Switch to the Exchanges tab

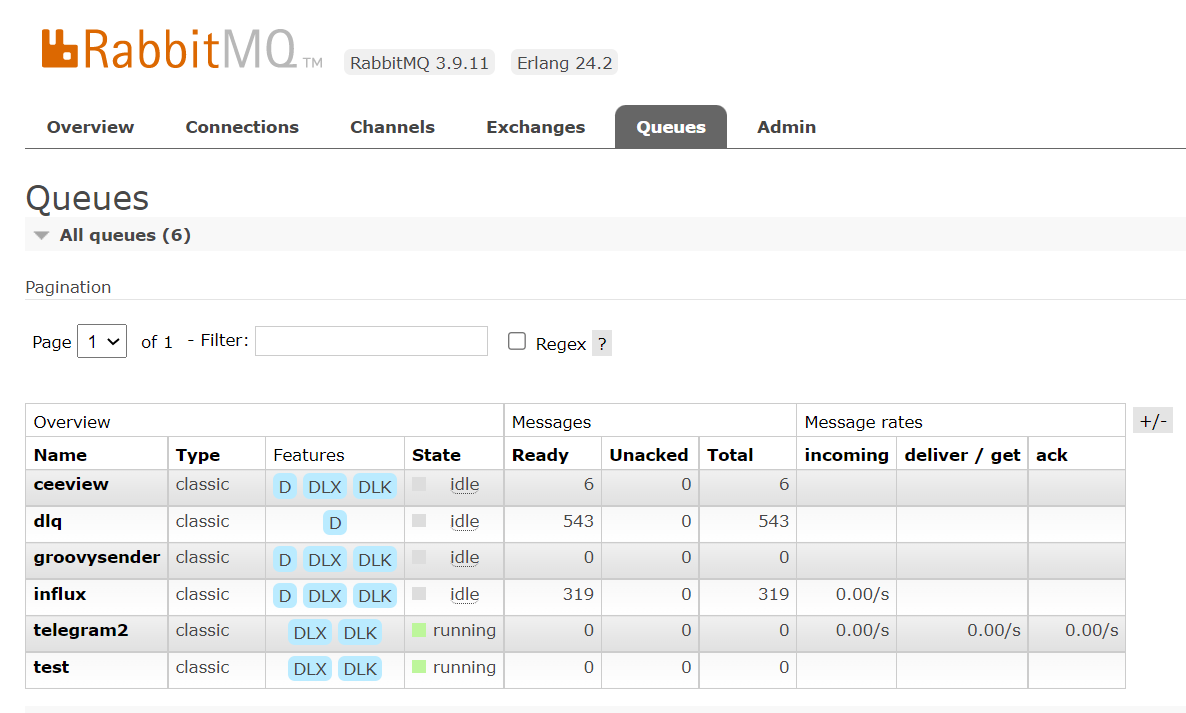tap(535, 127)
